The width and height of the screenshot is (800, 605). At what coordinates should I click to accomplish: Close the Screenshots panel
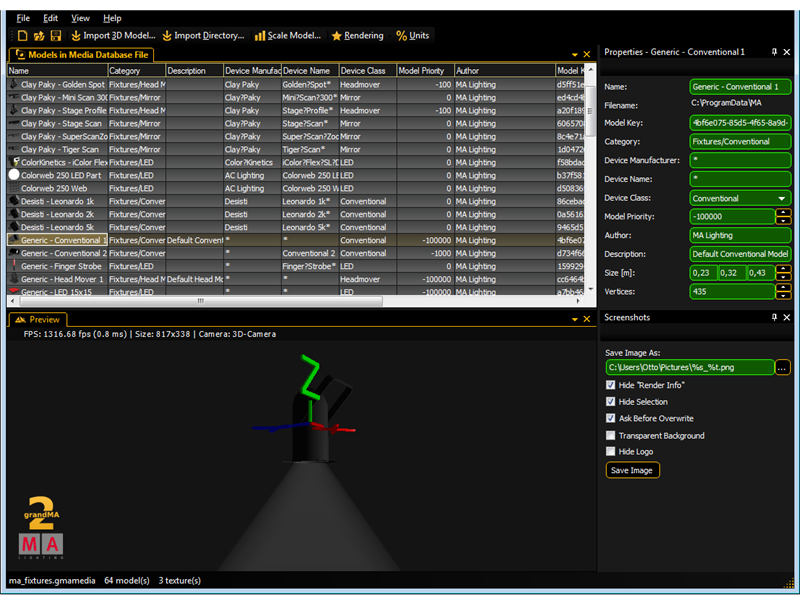[787, 317]
